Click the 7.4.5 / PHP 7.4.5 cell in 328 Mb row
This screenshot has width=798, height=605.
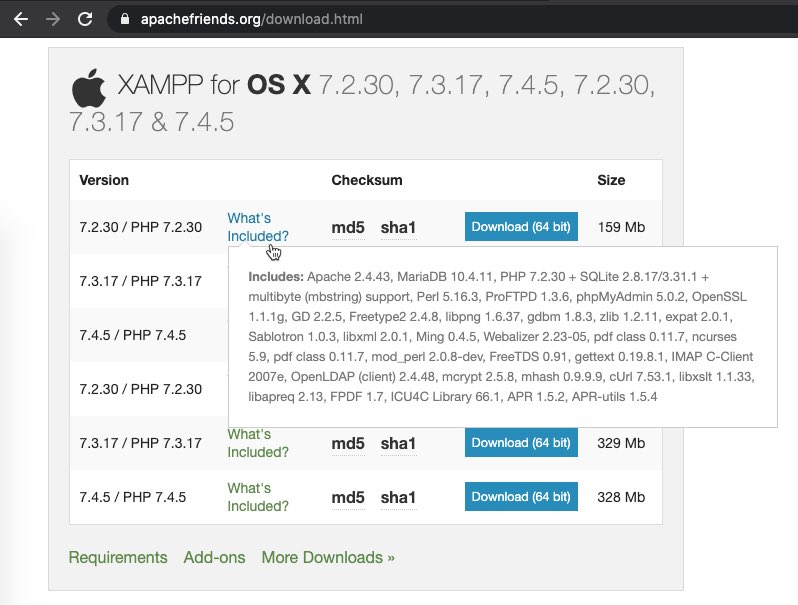coord(132,497)
